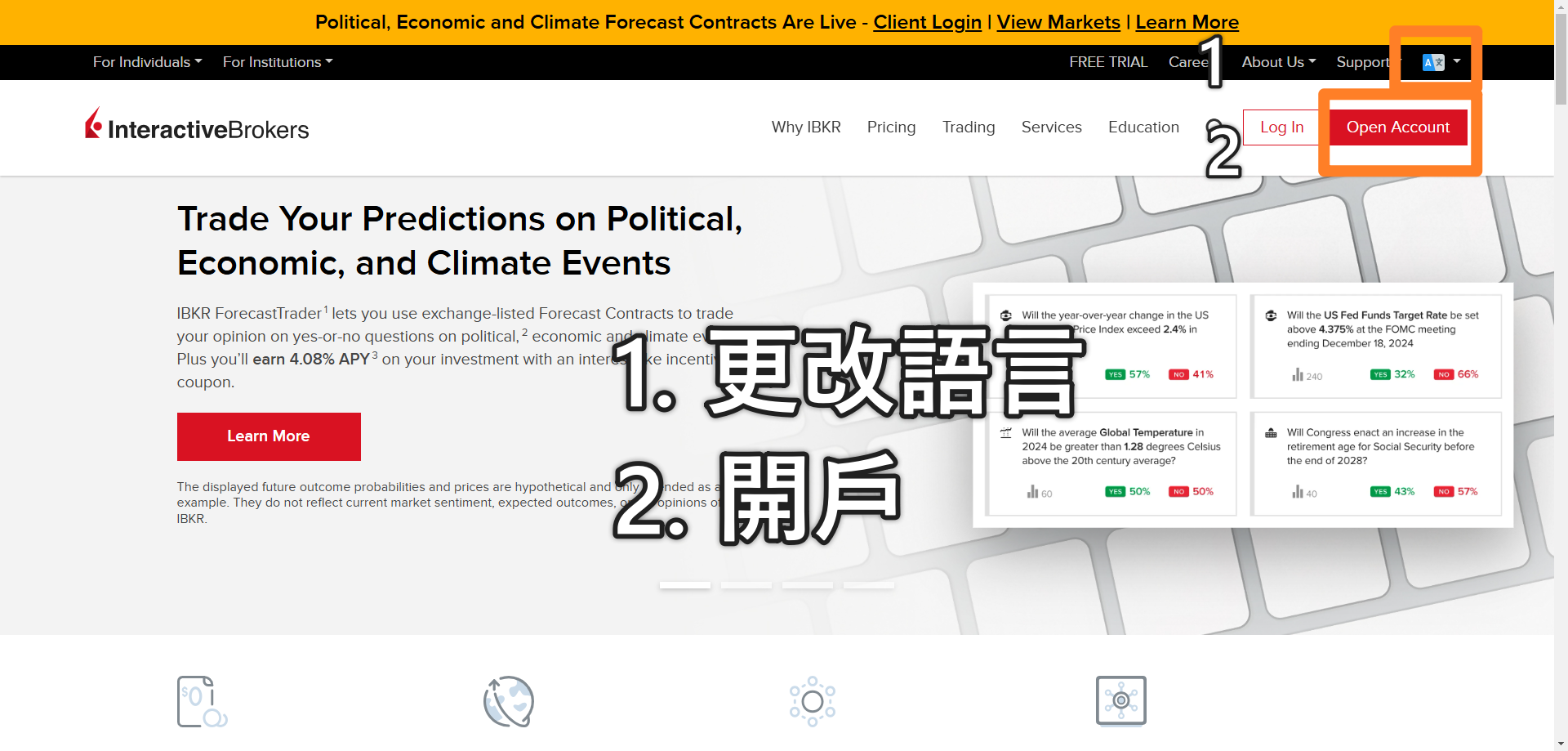Click the page vertical scrollbar thumb
1568x751 pixels.
[x=1561, y=60]
